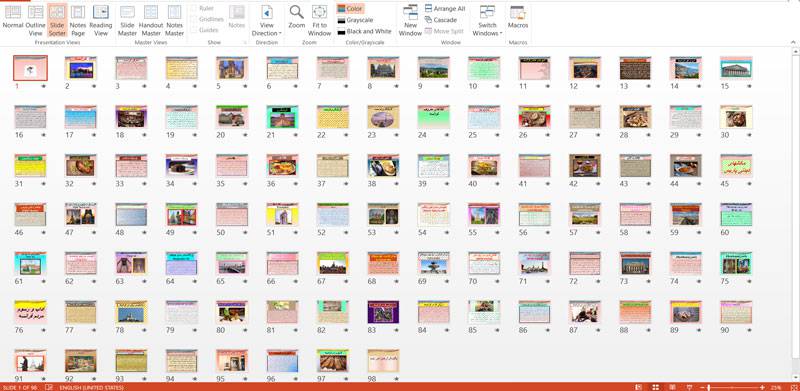The height and width of the screenshot is (391, 800).
Task: Select Notes Page view
Action: tap(78, 20)
